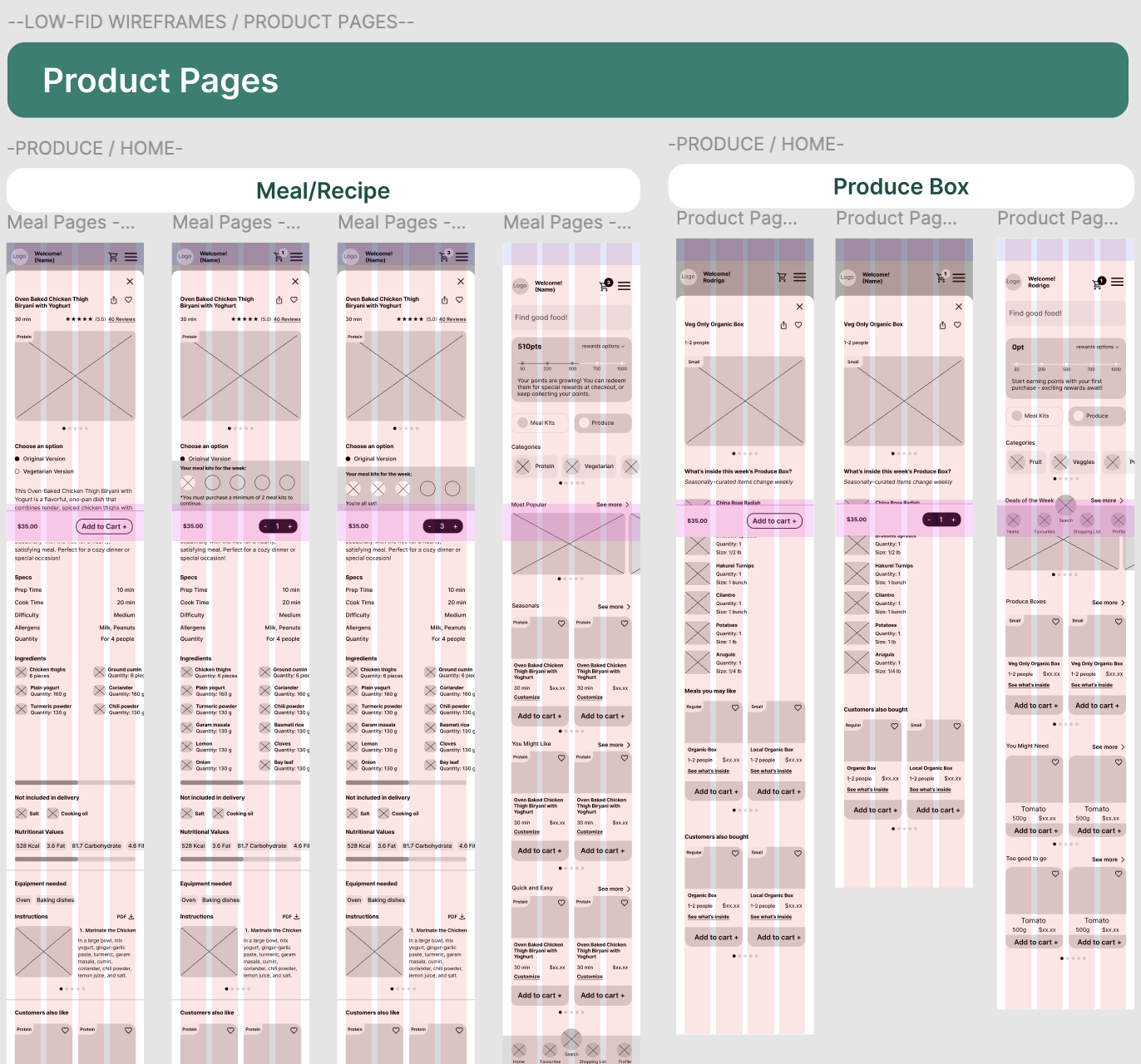
Task: Click share icon on first Chicken Biryani page
Action: (114, 300)
